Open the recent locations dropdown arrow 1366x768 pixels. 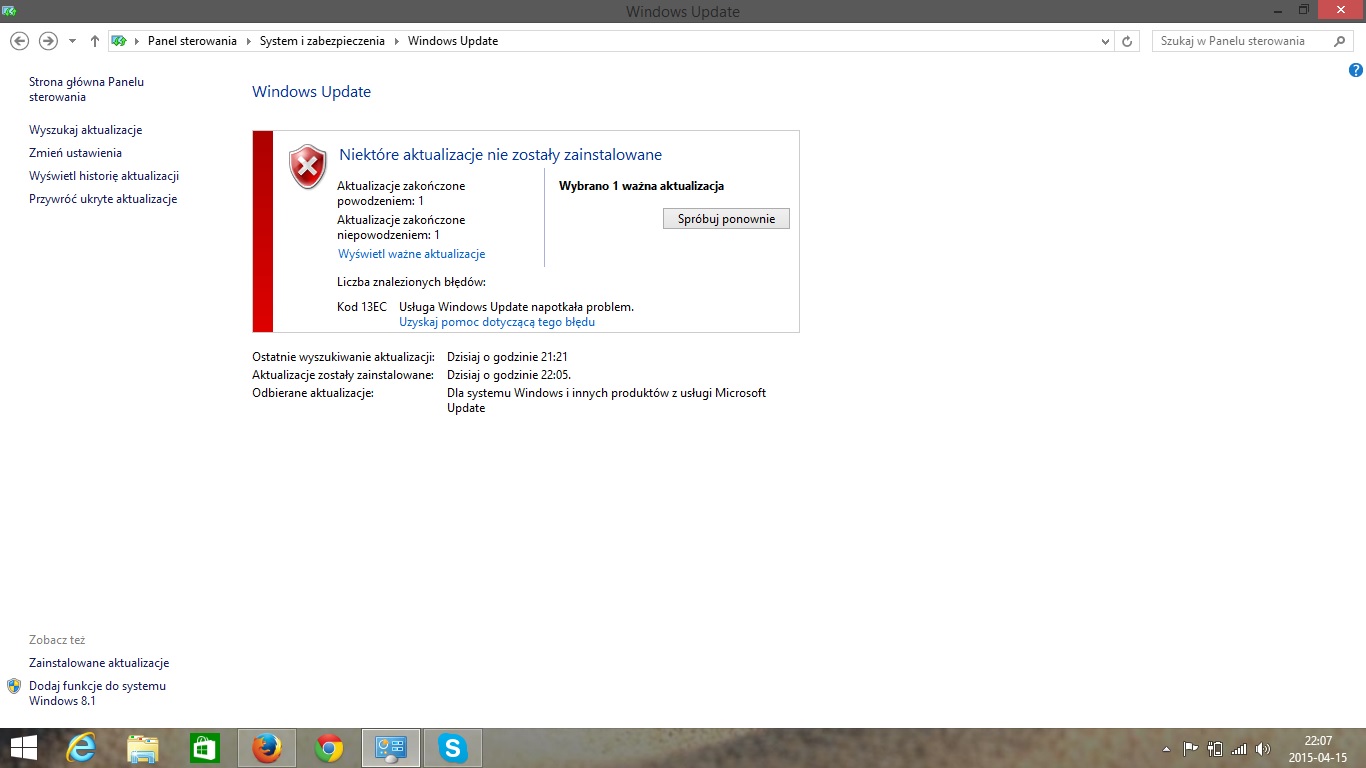(x=72, y=42)
